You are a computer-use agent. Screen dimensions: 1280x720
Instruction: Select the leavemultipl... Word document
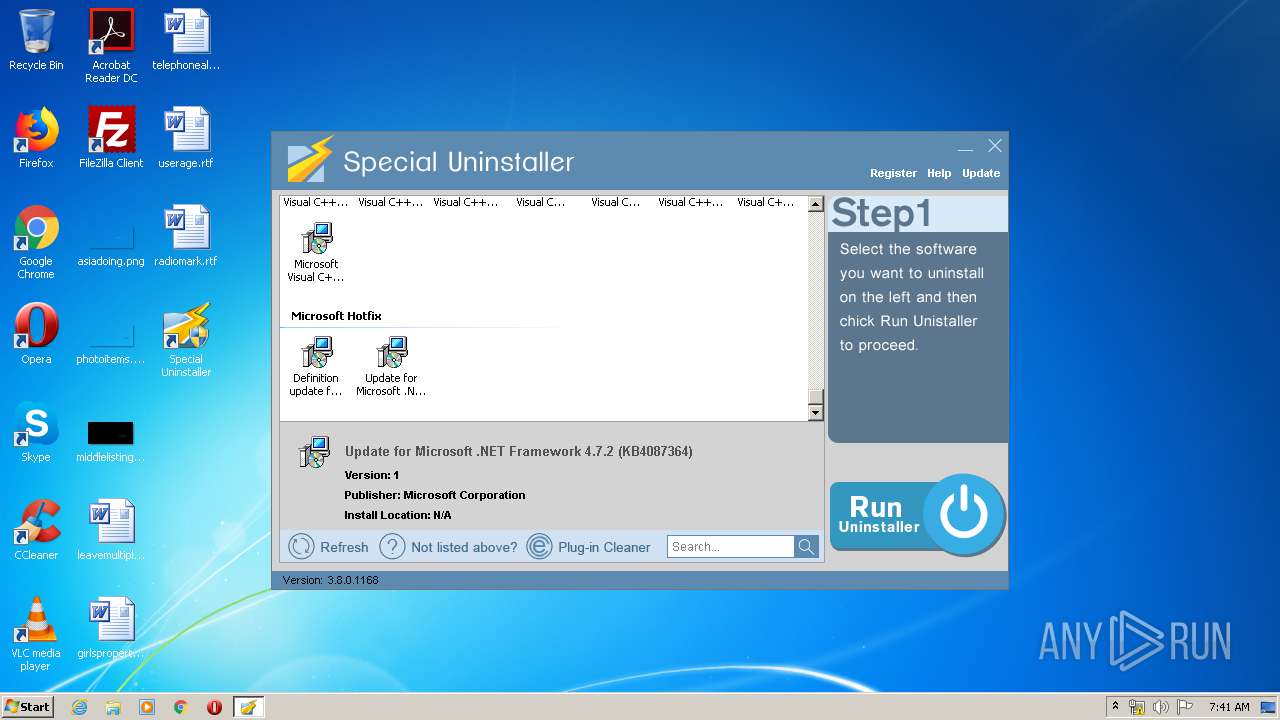tap(111, 530)
